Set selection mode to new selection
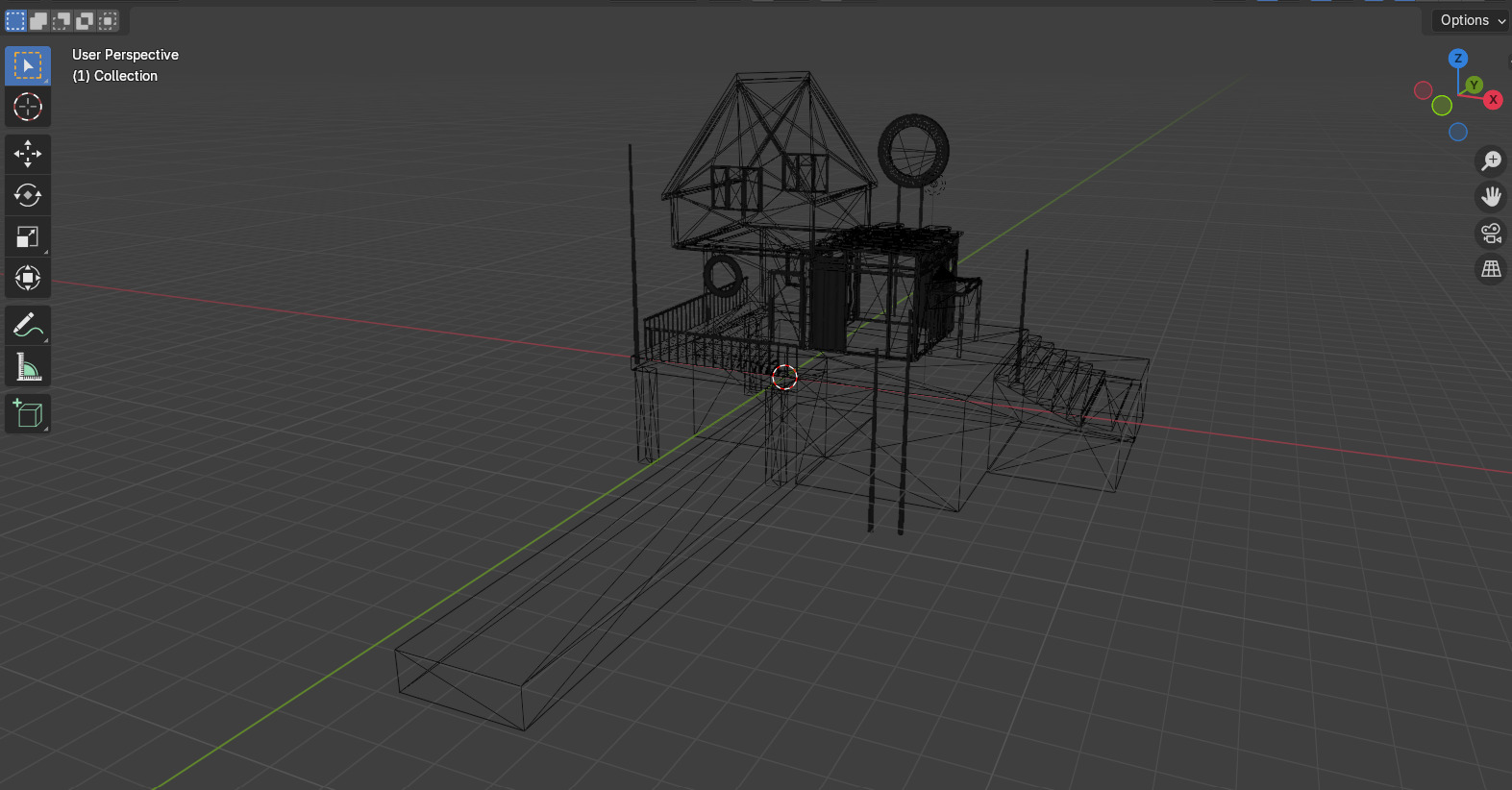Image resolution: width=1512 pixels, height=790 pixels. click(x=15, y=20)
